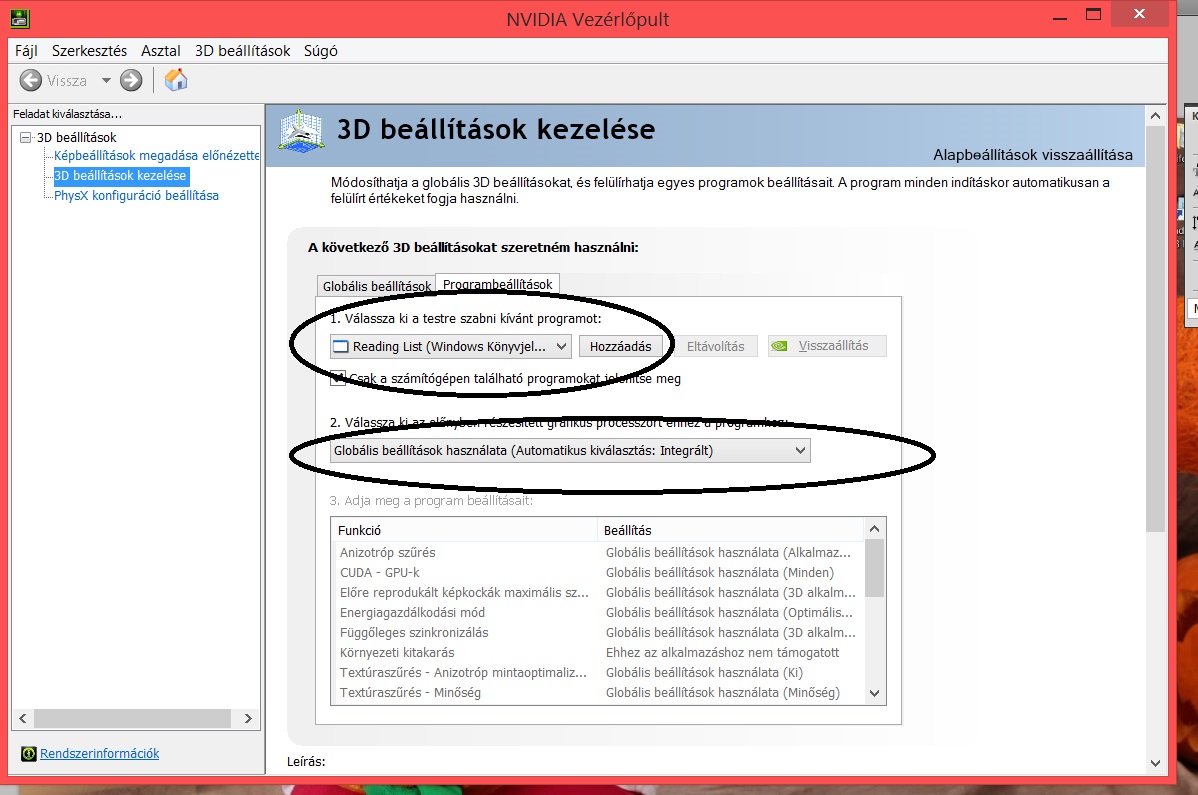Select the CUDA - GPU-k row
Image resolution: width=1198 pixels, height=795 pixels.
(x=598, y=573)
